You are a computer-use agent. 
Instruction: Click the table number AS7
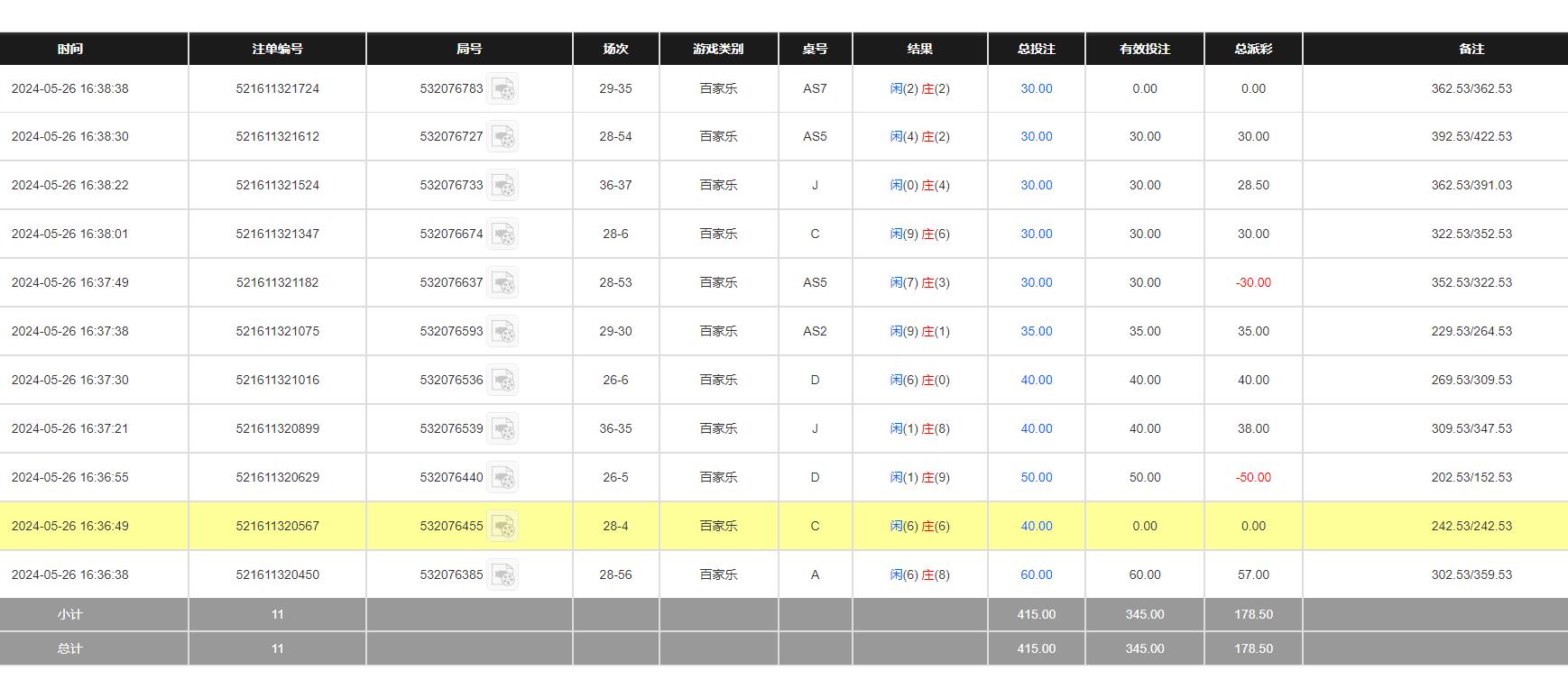[815, 88]
